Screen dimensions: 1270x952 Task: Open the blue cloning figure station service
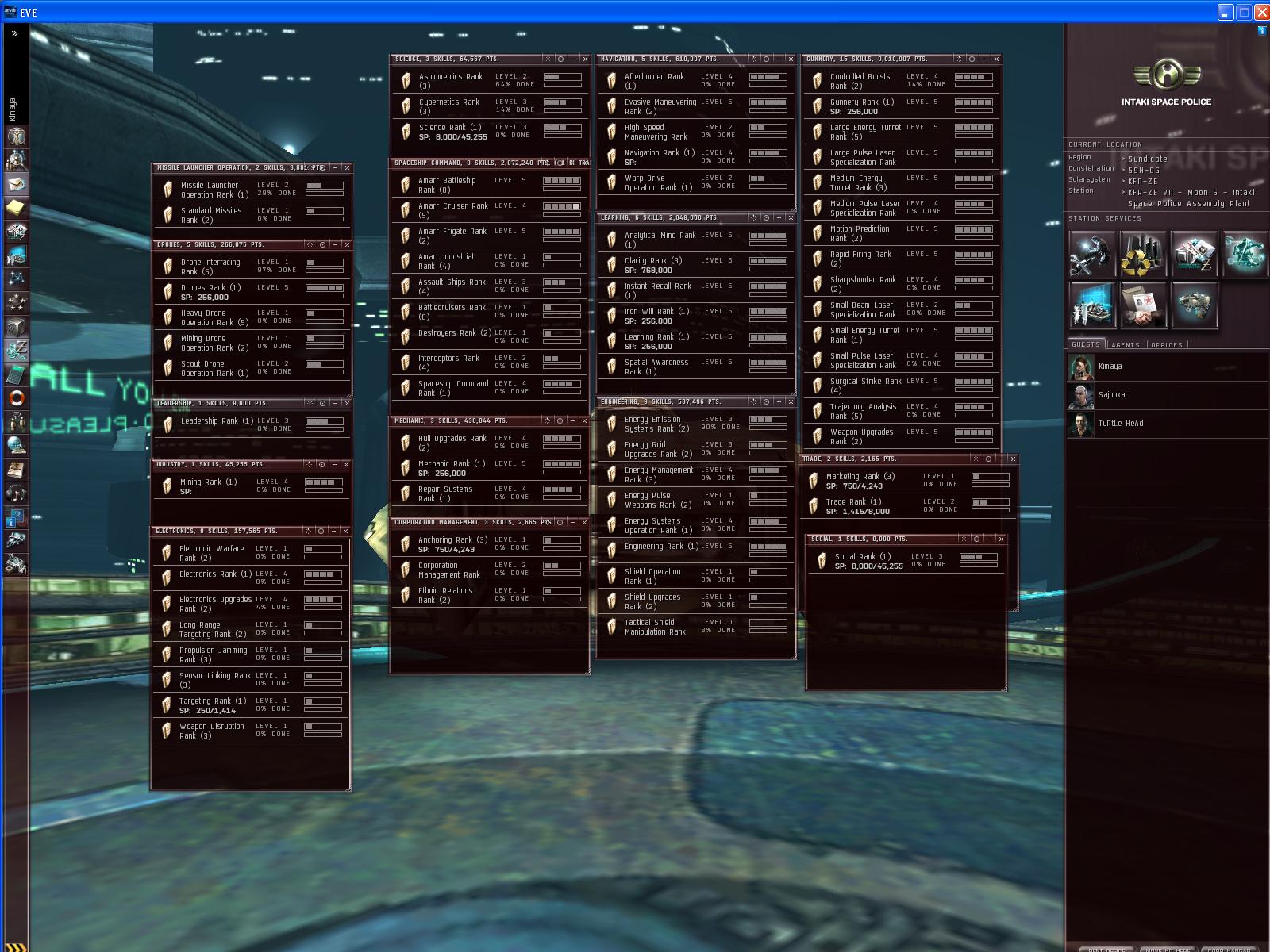[x=1245, y=254]
